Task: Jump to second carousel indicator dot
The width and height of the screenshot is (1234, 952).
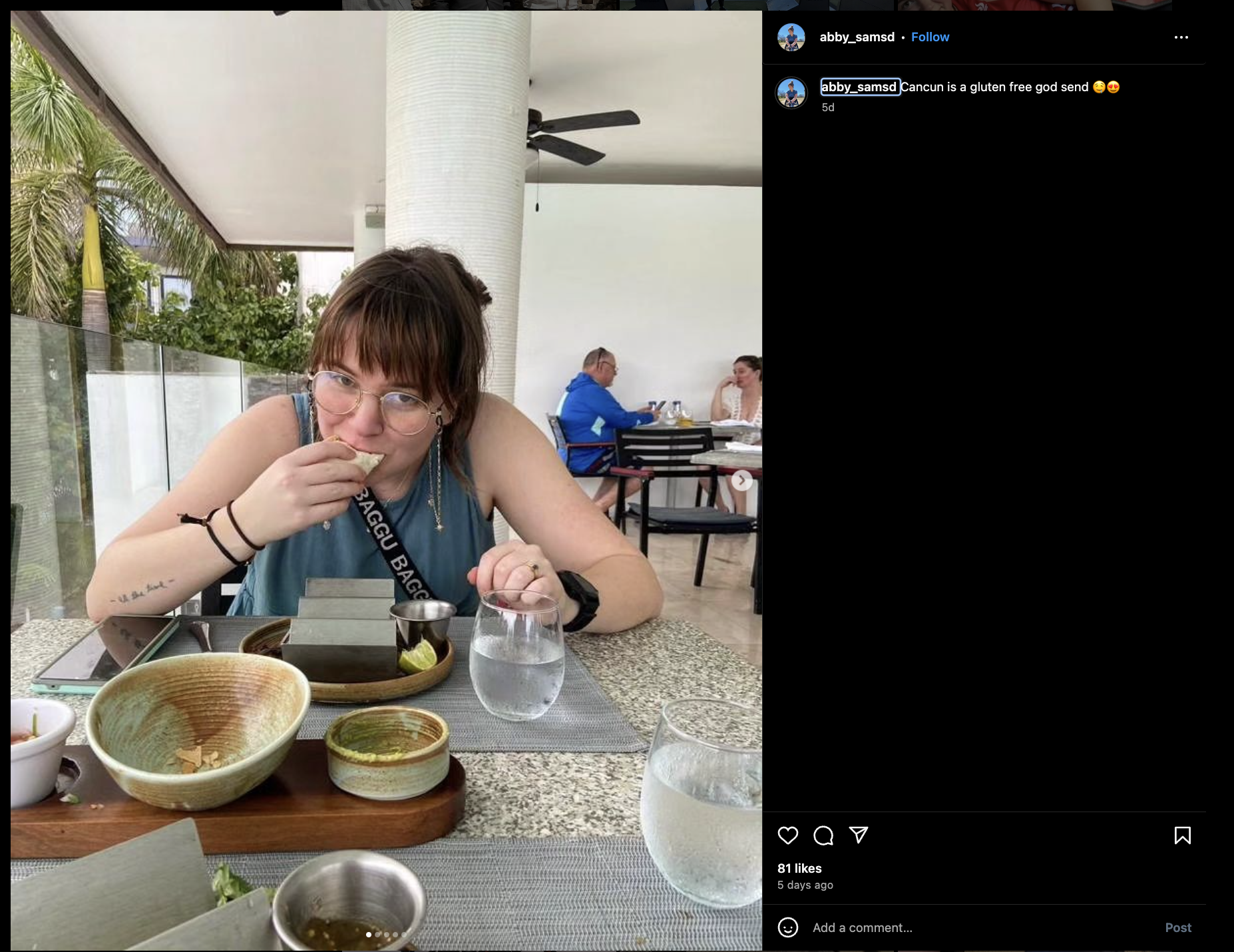Action: [x=378, y=935]
